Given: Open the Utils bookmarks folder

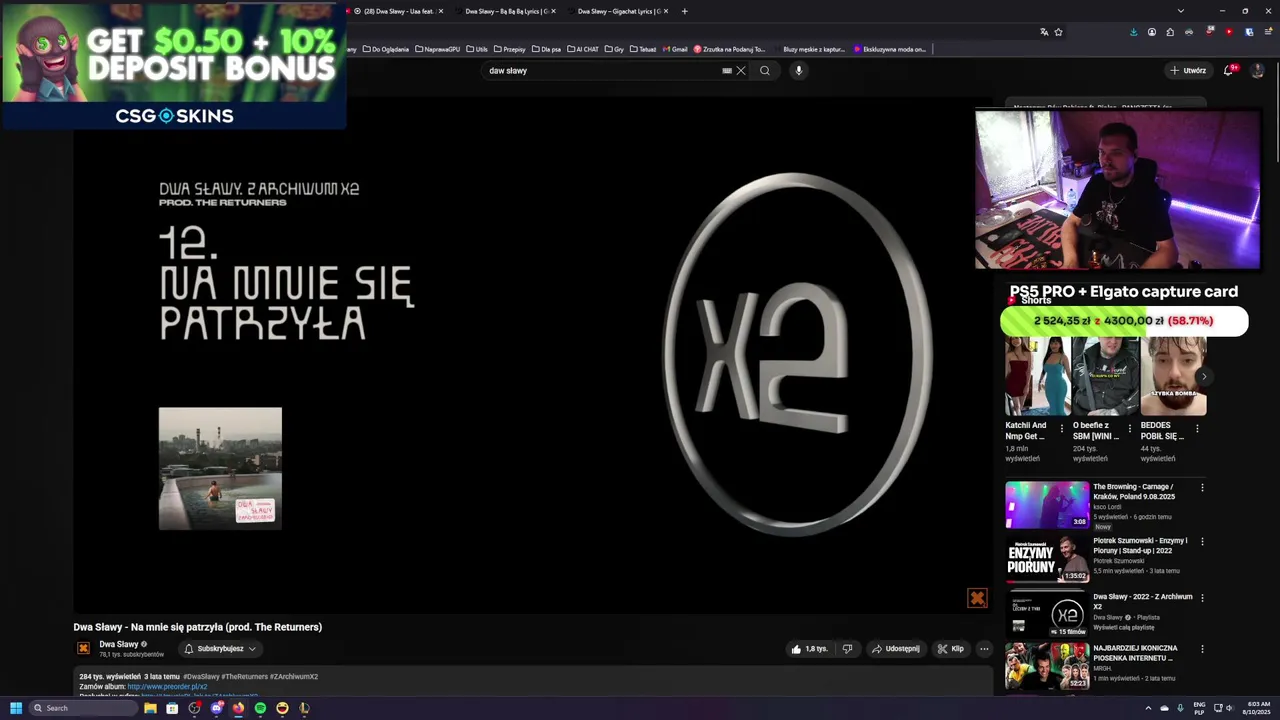Looking at the screenshot, I should (x=477, y=49).
